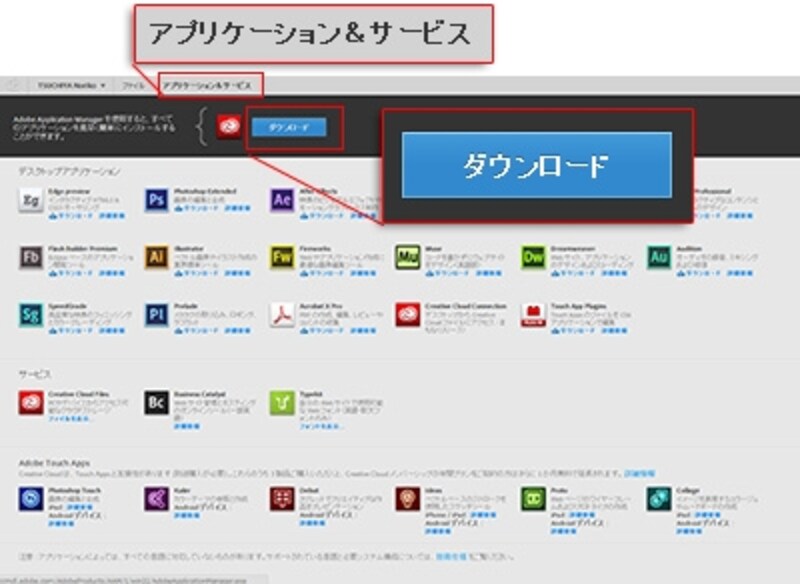Click the blue link under Creative Cloud Files
Viewport: 800px width, 584px height.
click(x=69, y=418)
